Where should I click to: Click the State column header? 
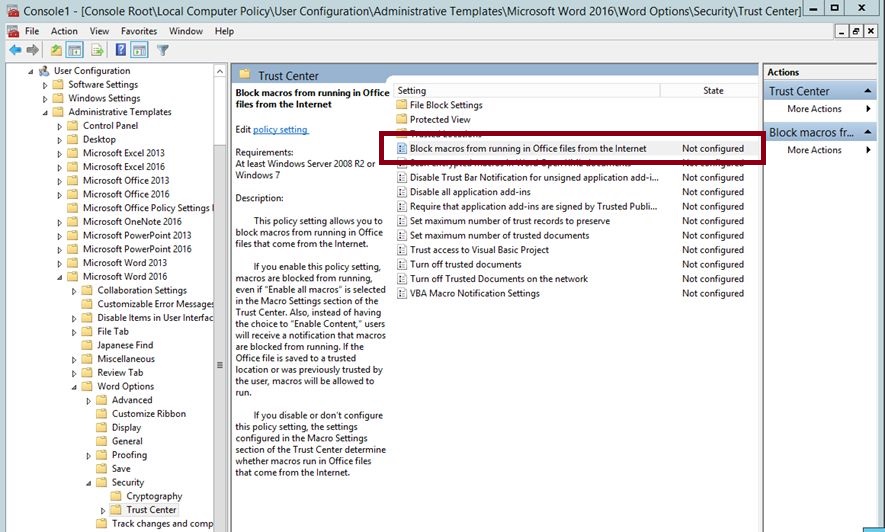[713, 90]
